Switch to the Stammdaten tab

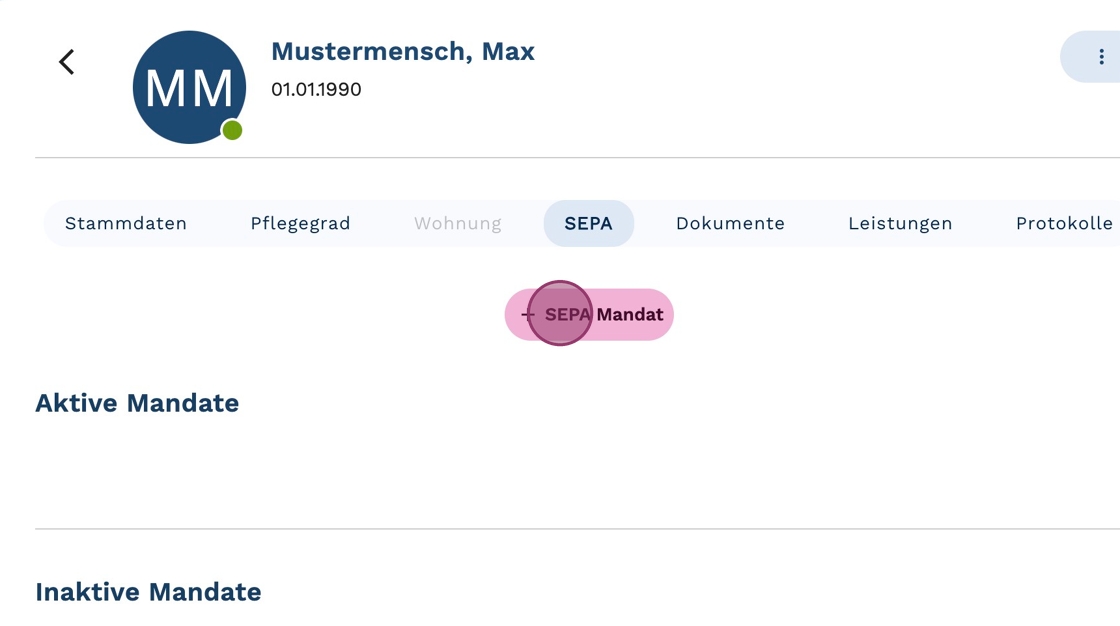[126, 224]
